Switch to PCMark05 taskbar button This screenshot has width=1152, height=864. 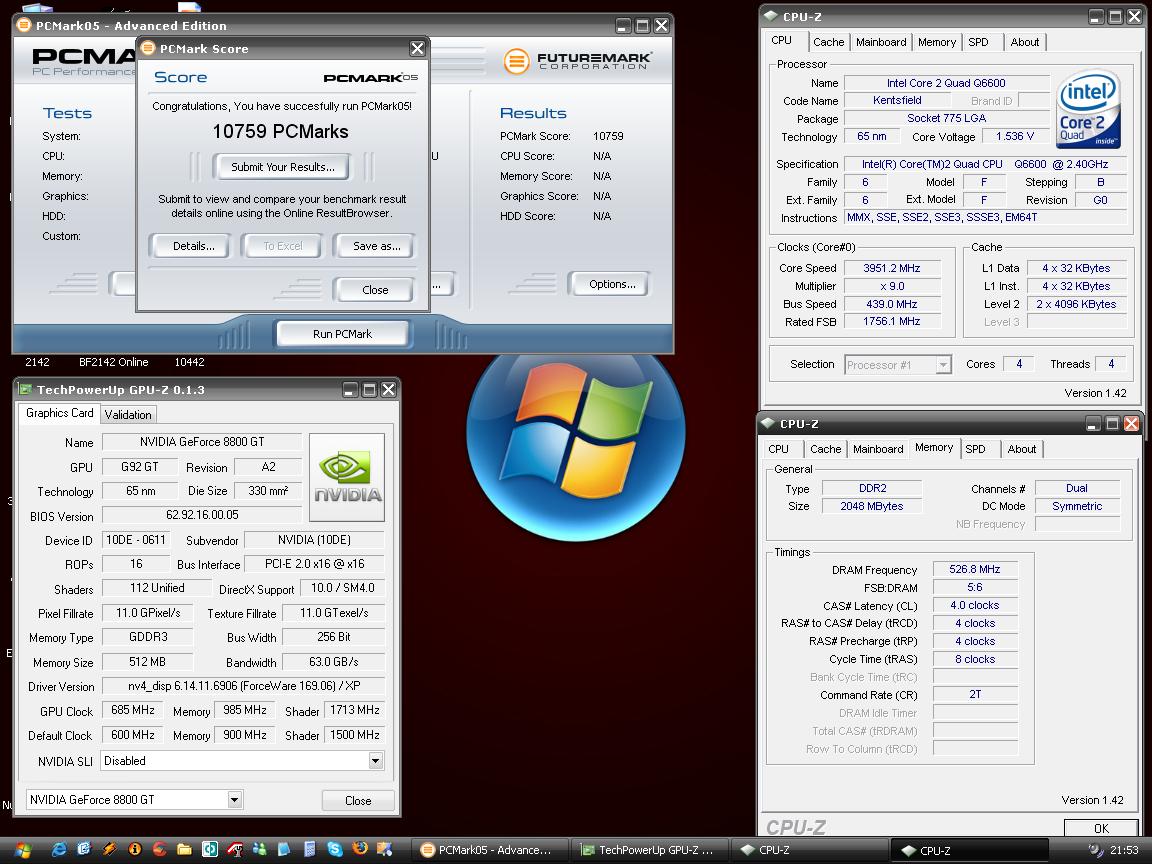pos(489,850)
